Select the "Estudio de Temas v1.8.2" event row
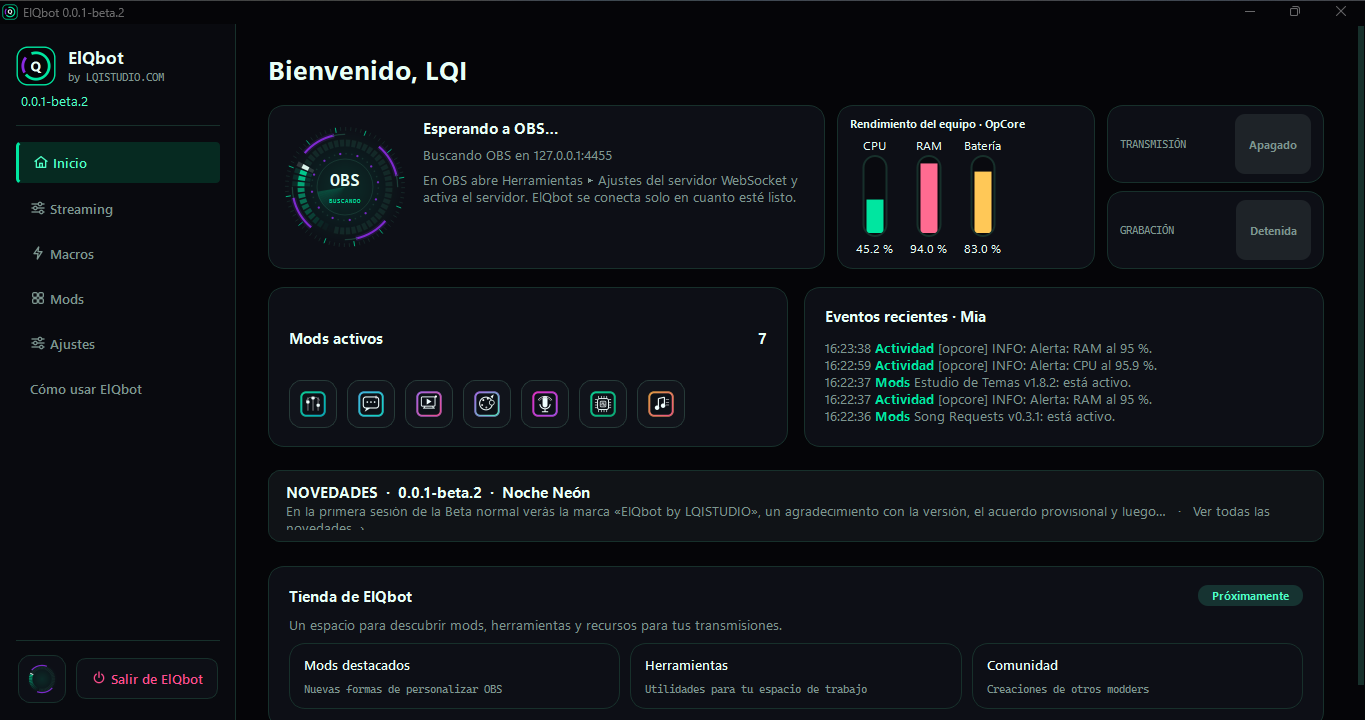 click(x=978, y=383)
